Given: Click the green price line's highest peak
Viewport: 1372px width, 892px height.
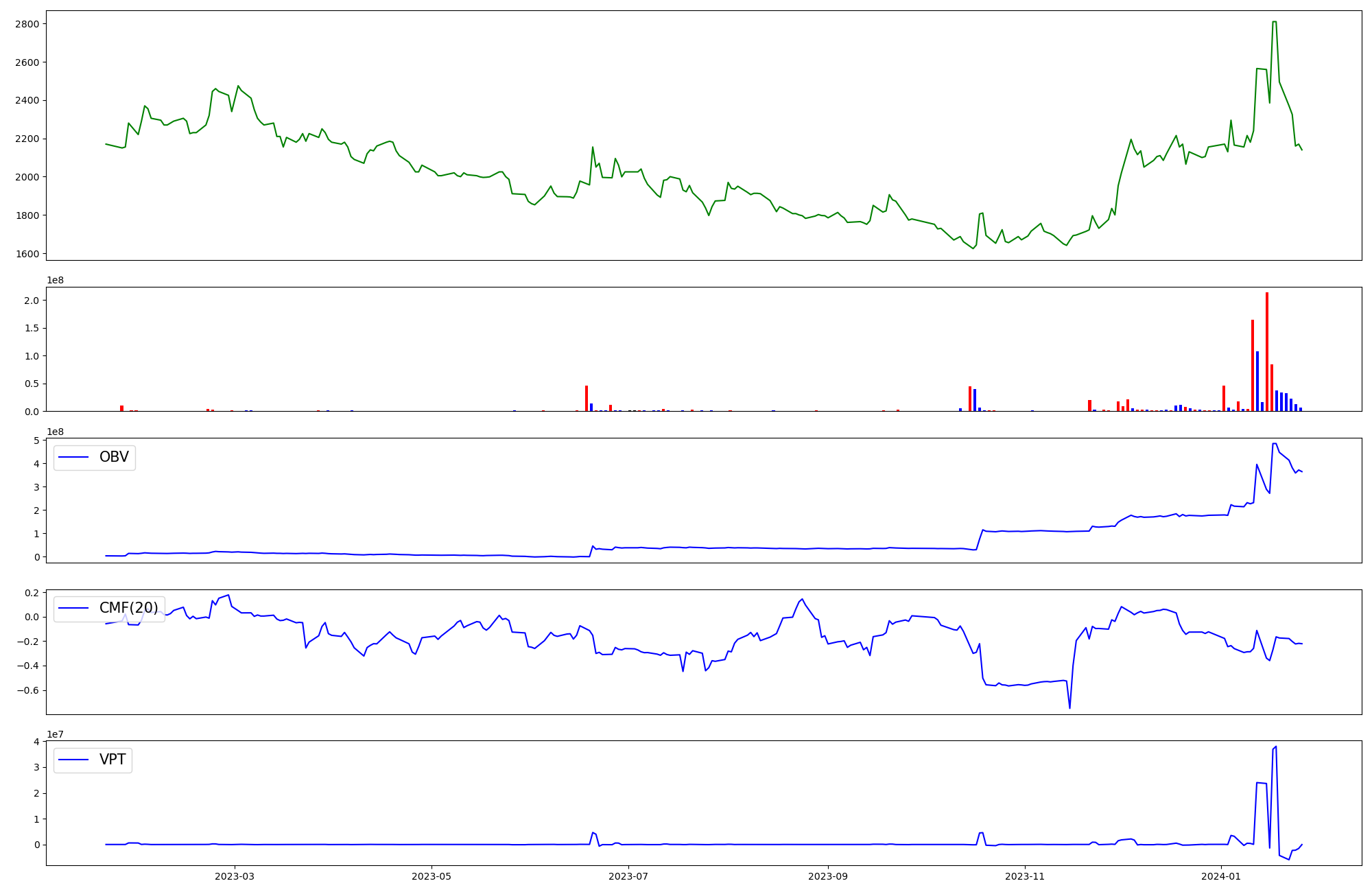Looking at the screenshot, I should click(x=1274, y=22).
